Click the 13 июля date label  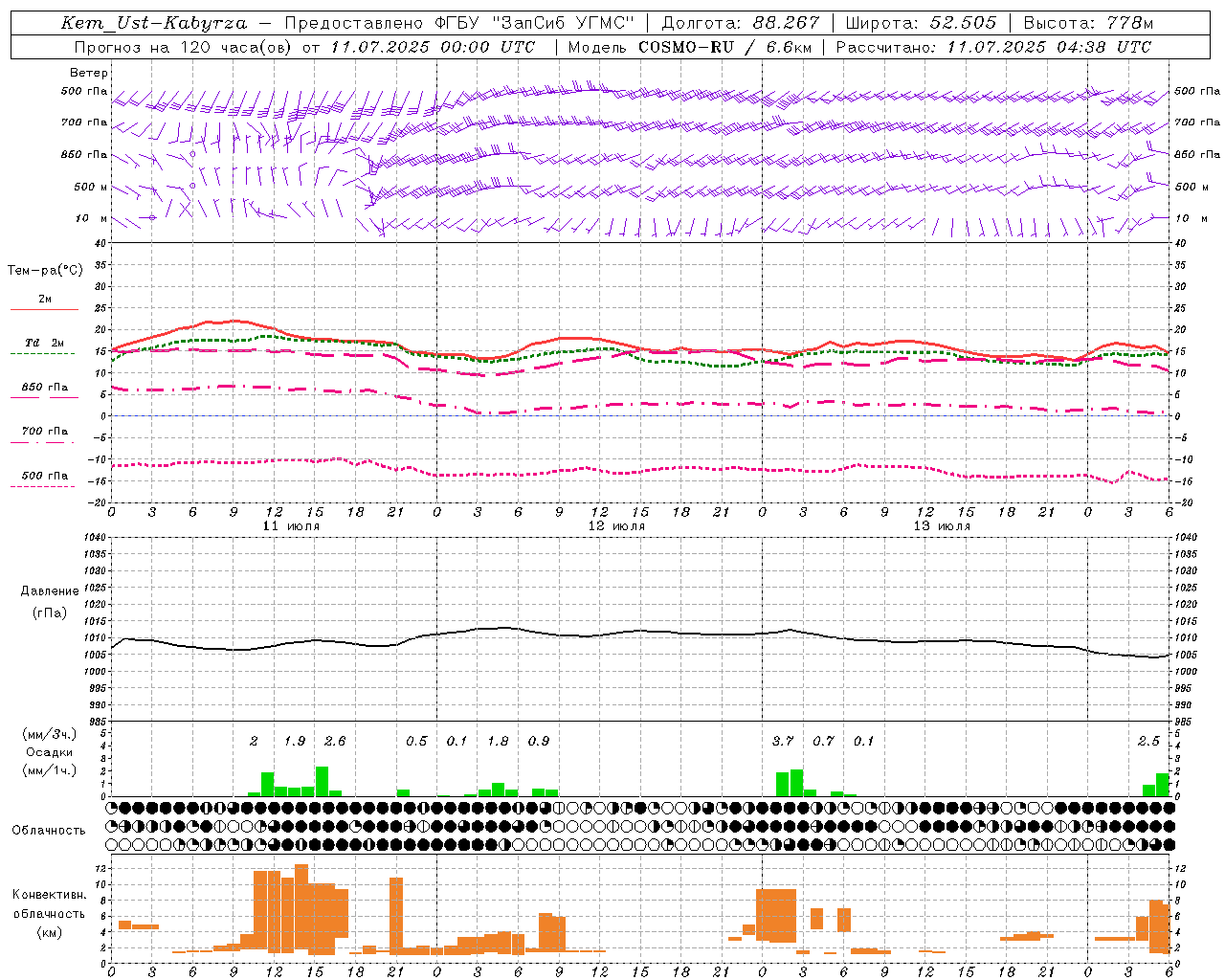click(x=942, y=526)
